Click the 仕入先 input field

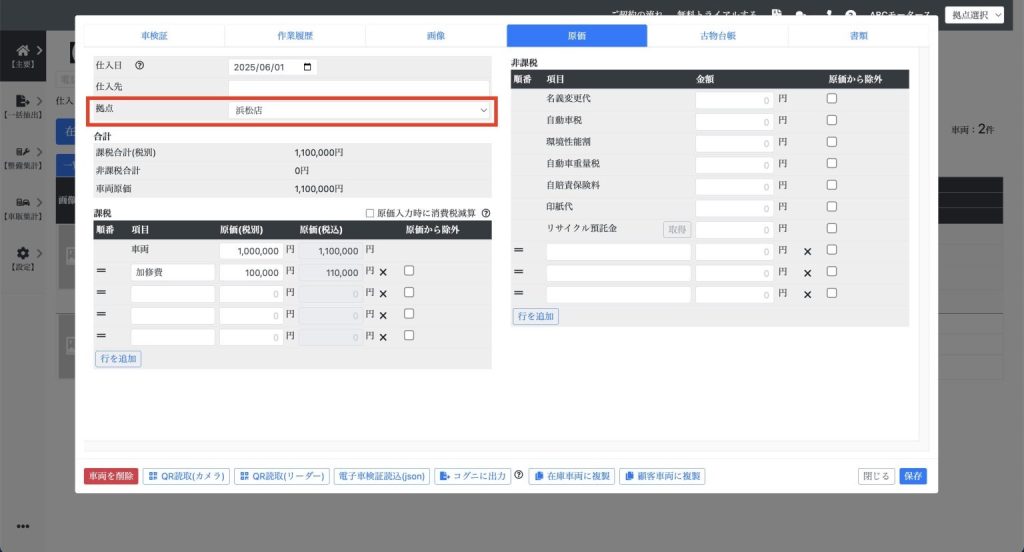pos(360,88)
